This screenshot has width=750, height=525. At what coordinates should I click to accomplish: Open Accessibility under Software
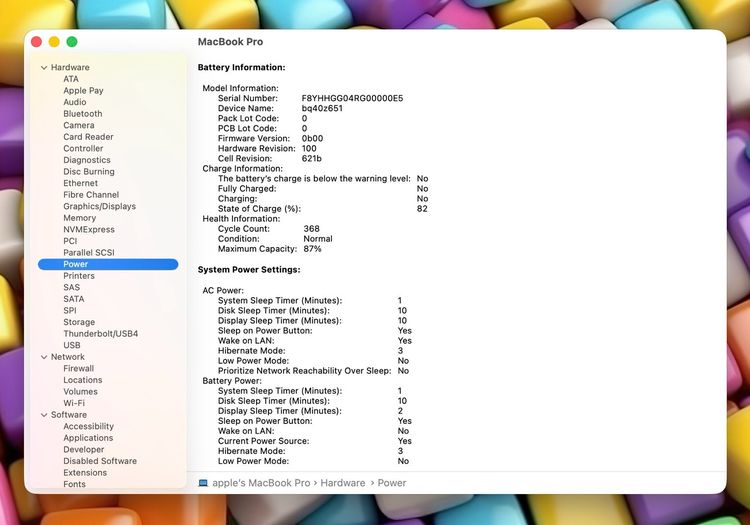(x=88, y=427)
